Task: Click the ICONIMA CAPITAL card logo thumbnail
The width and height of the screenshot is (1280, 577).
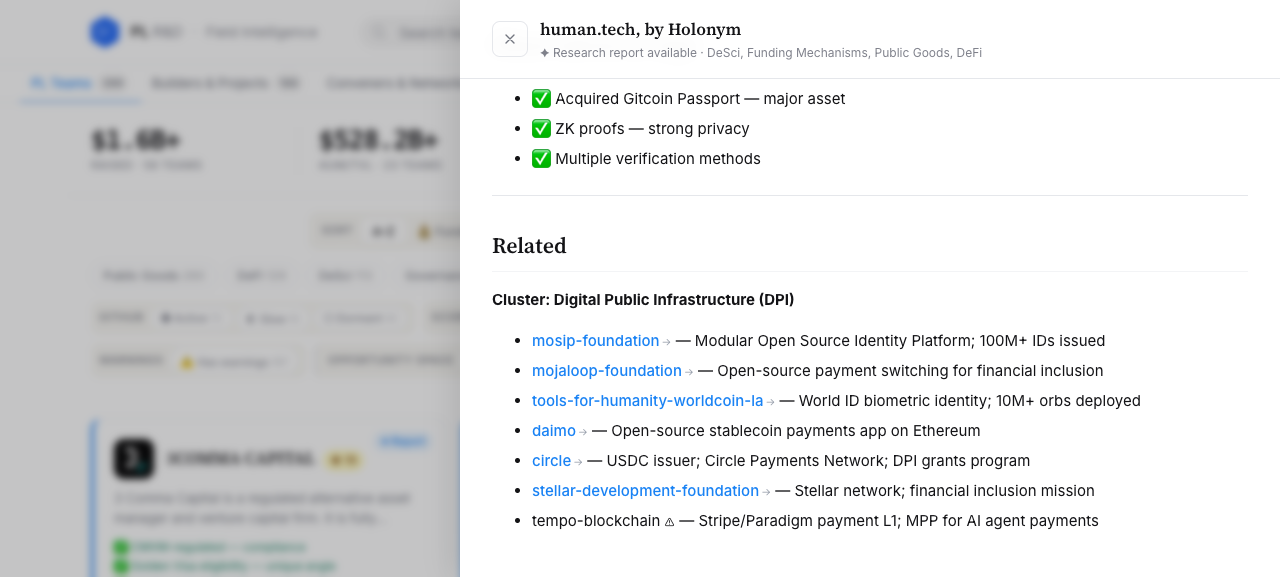Action: 134,459
